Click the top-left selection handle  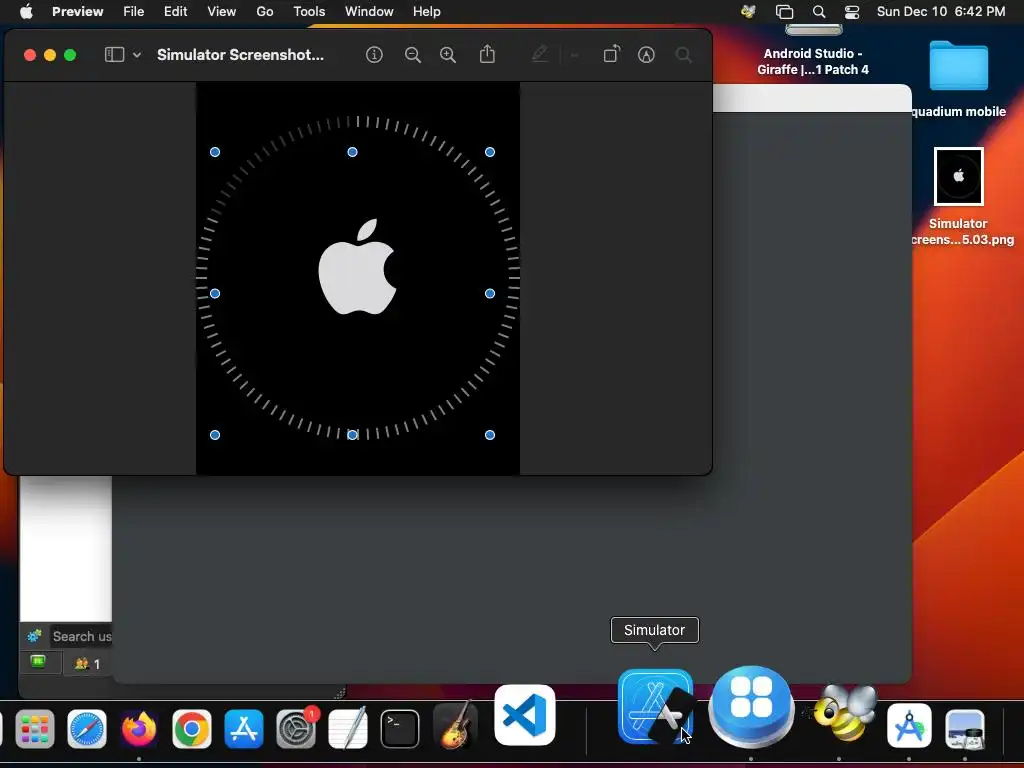pos(215,152)
